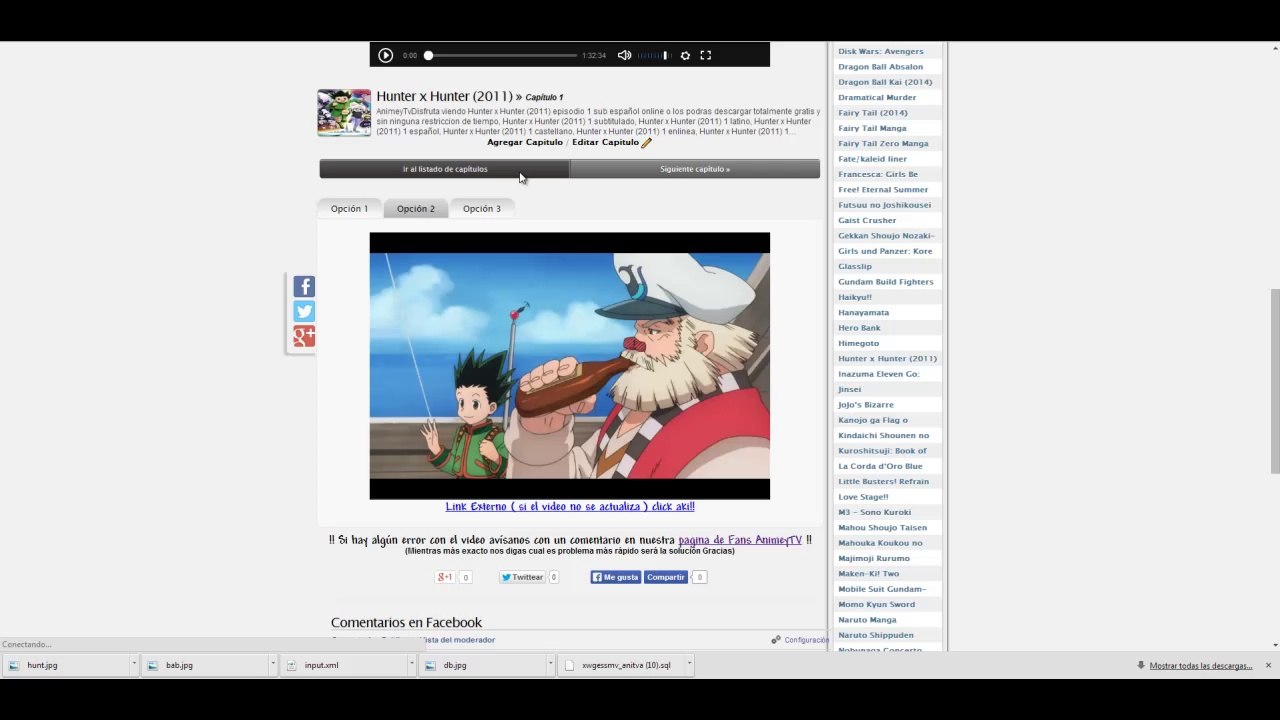Screen dimensions: 1280x720
Task: Open Love Stage!! entry
Action: [863, 497]
